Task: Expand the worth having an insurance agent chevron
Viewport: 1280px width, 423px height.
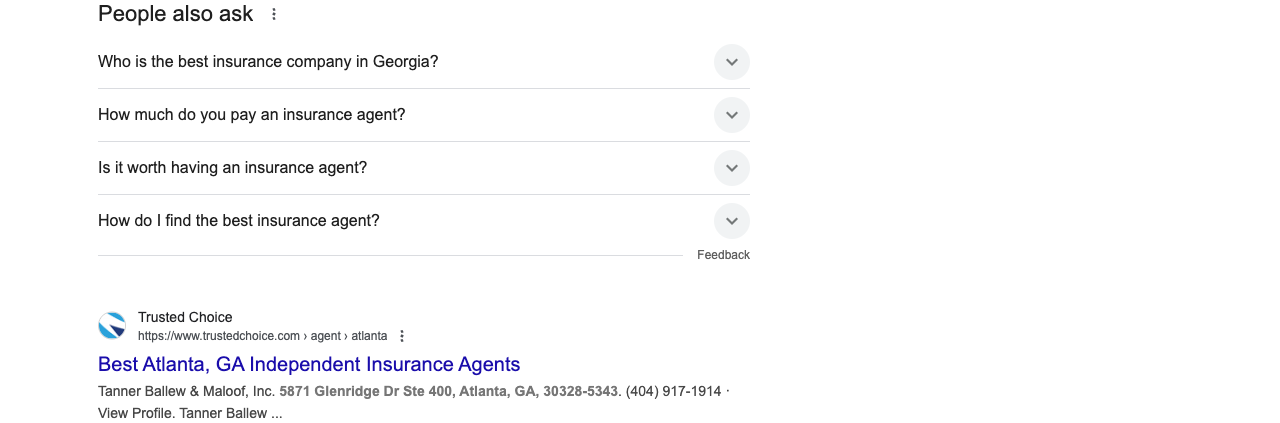Action: point(732,168)
